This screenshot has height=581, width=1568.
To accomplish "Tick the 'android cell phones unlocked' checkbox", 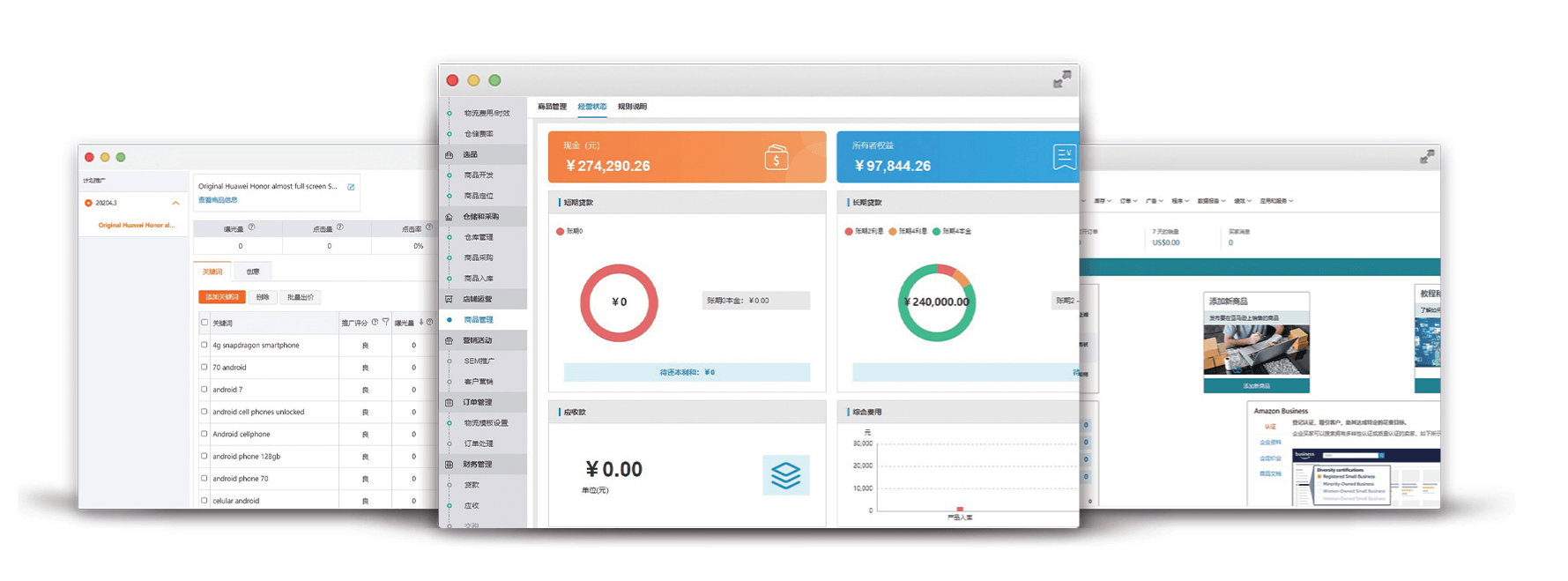I will (x=204, y=412).
